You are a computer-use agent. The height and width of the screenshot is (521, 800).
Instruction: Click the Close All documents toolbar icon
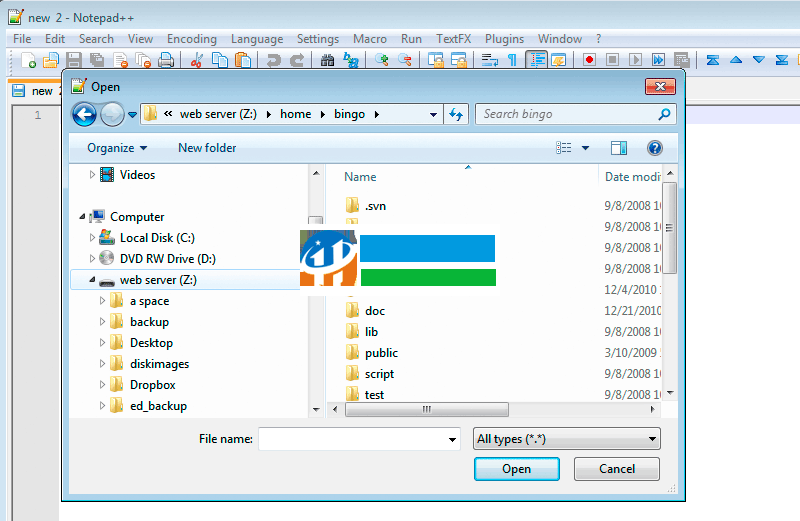[x=143, y=60]
